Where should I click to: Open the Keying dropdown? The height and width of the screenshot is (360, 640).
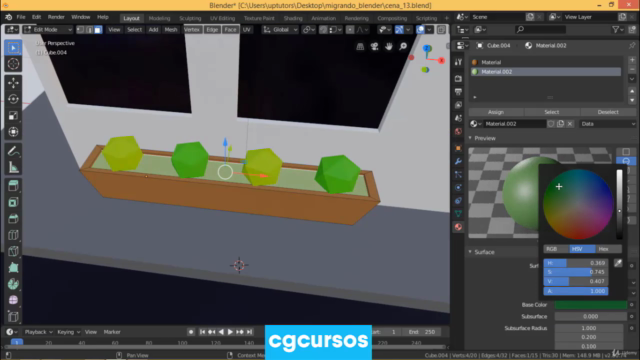click(68, 332)
